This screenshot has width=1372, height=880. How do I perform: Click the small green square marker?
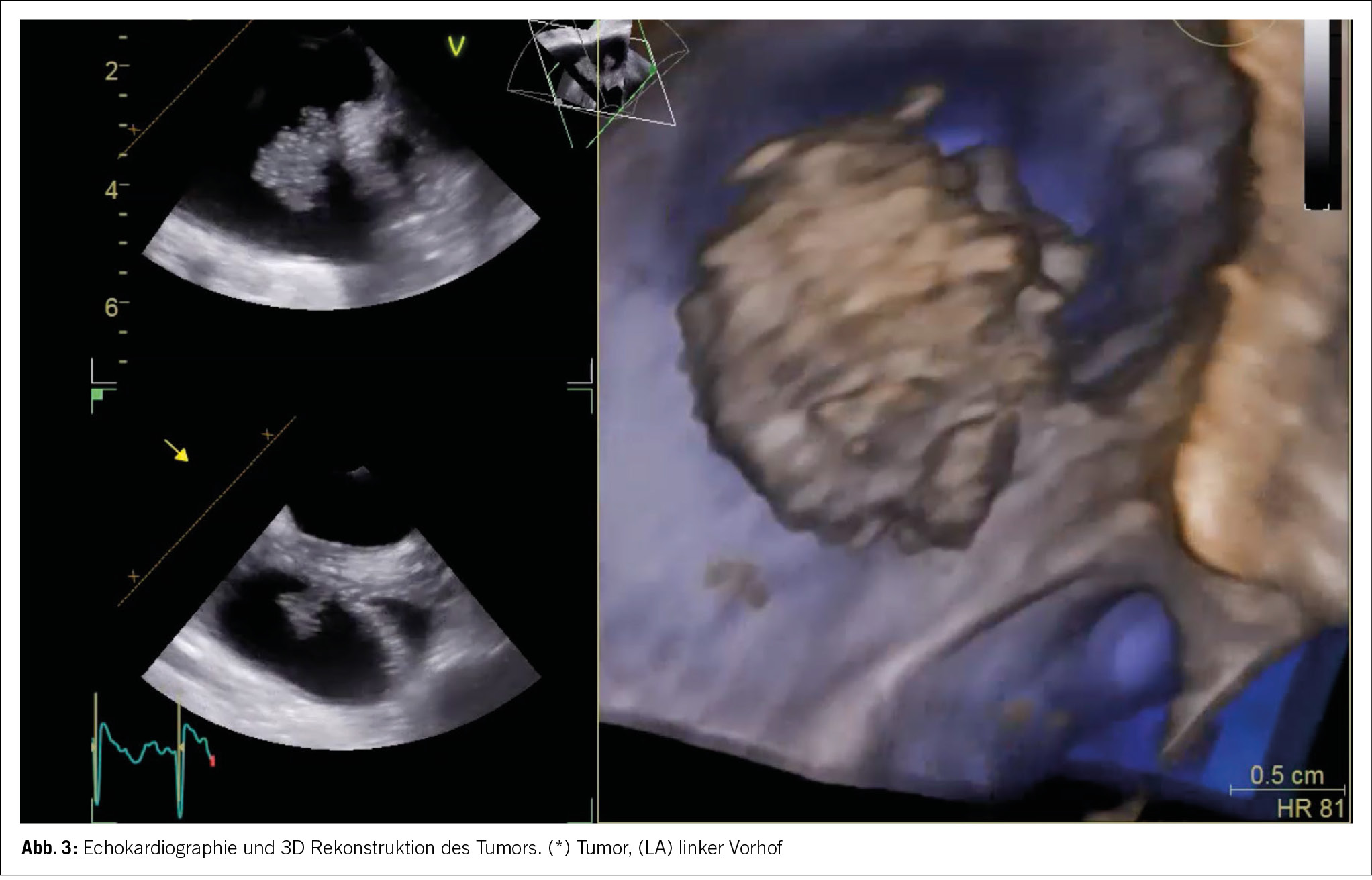coord(97,394)
